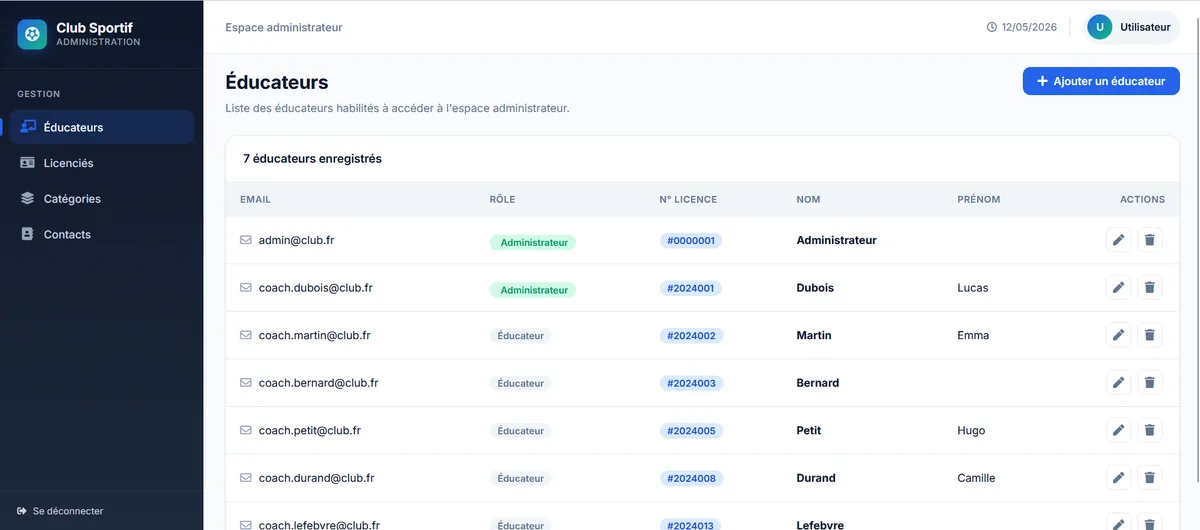Click the clock icon beside the date
Image resolution: width=1200 pixels, height=530 pixels.
click(x=992, y=27)
